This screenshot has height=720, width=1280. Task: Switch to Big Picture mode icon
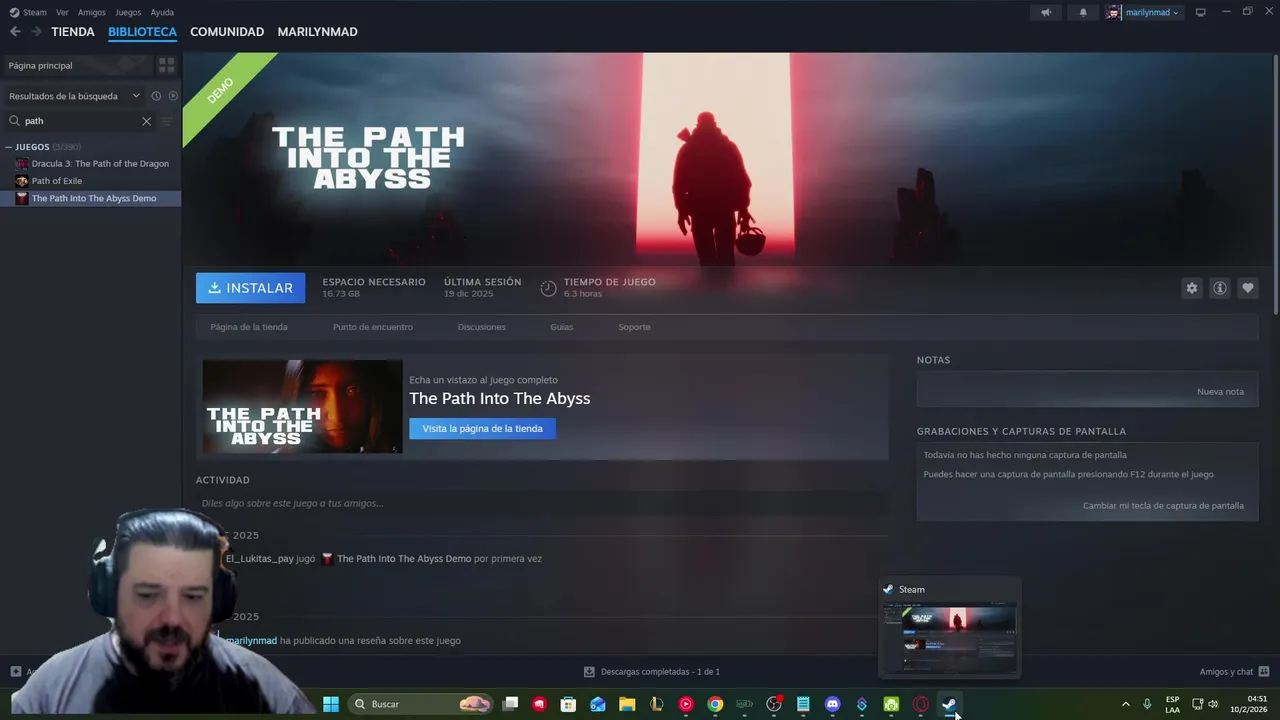click(x=1201, y=12)
